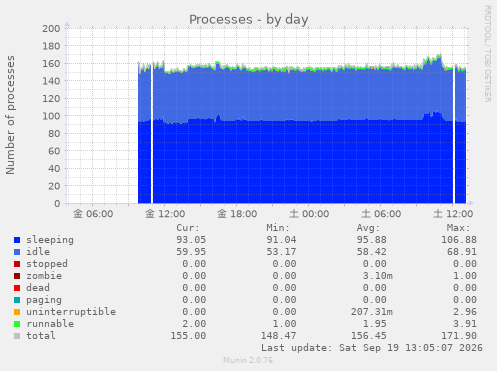Image resolution: width=497 pixels, height=371 pixels.
Task: Click the uninterruptible legend color swatch
Action: click(17, 312)
